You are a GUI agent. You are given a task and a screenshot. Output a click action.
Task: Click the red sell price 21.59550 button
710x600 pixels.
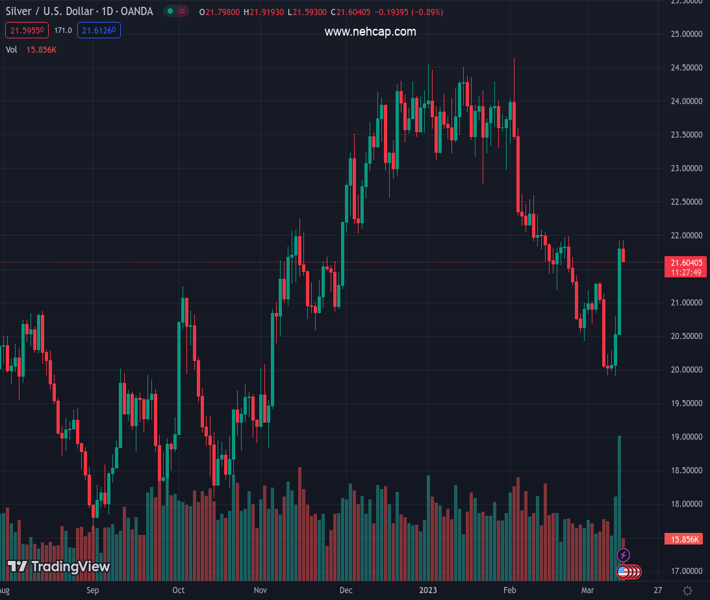click(25, 31)
